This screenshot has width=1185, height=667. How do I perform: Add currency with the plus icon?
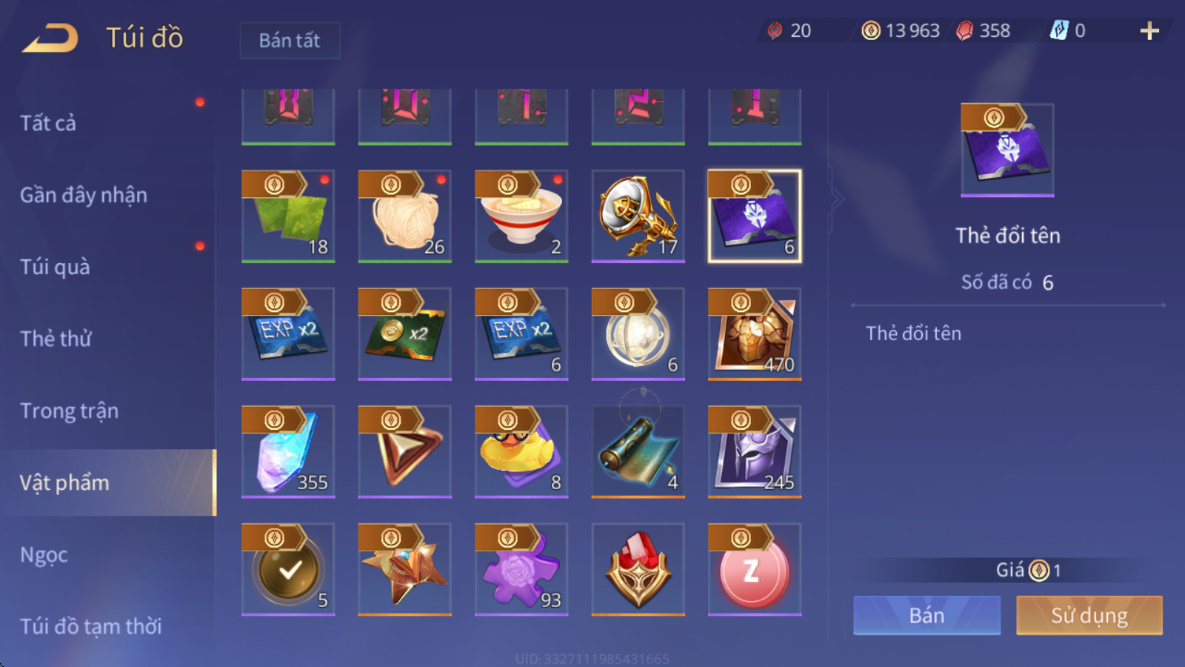pyautogui.click(x=1149, y=31)
